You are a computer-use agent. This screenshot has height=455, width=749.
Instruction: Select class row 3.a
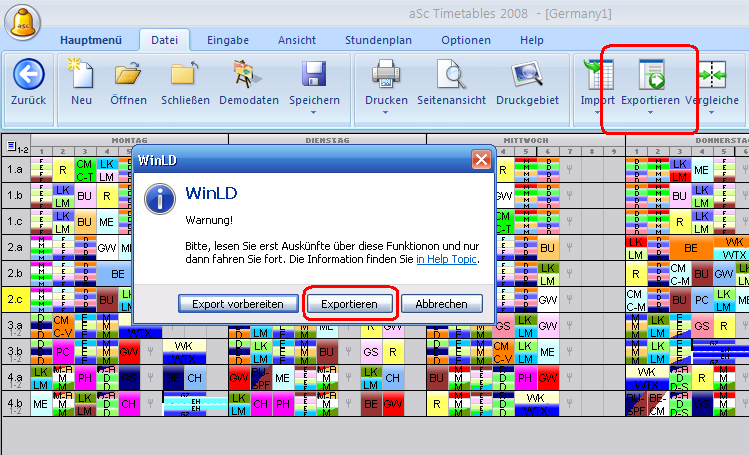pyautogui.click(x=15, y=326)
